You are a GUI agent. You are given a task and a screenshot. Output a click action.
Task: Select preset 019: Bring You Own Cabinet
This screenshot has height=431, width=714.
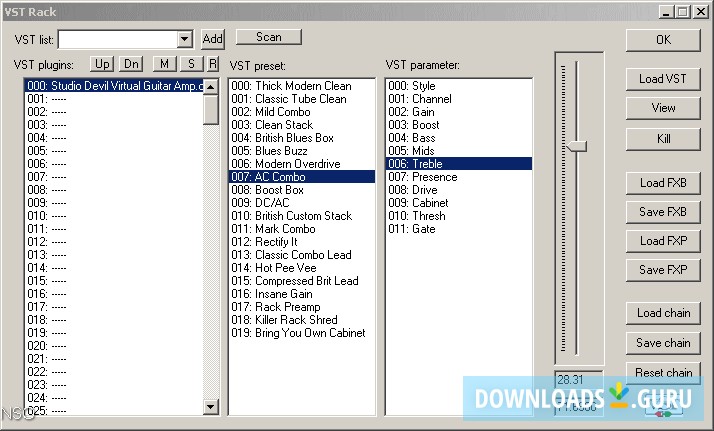(302, 333)
